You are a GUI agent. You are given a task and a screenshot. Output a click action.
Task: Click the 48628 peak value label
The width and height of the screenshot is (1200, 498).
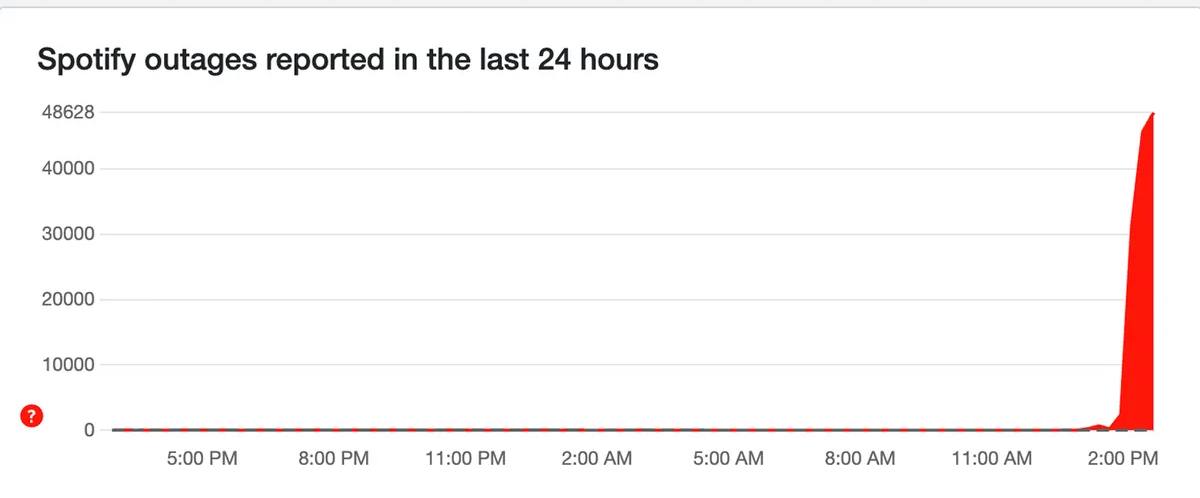(x=66, y=113)
